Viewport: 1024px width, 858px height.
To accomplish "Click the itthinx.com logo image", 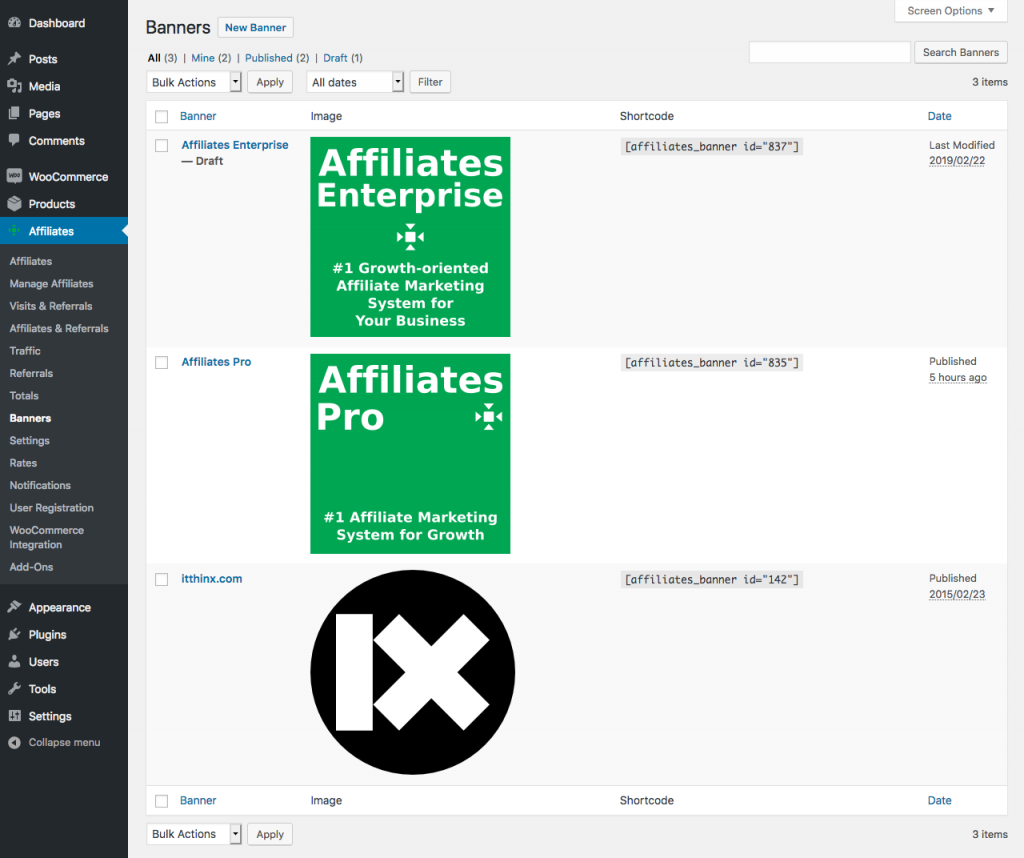I will 413,673.
